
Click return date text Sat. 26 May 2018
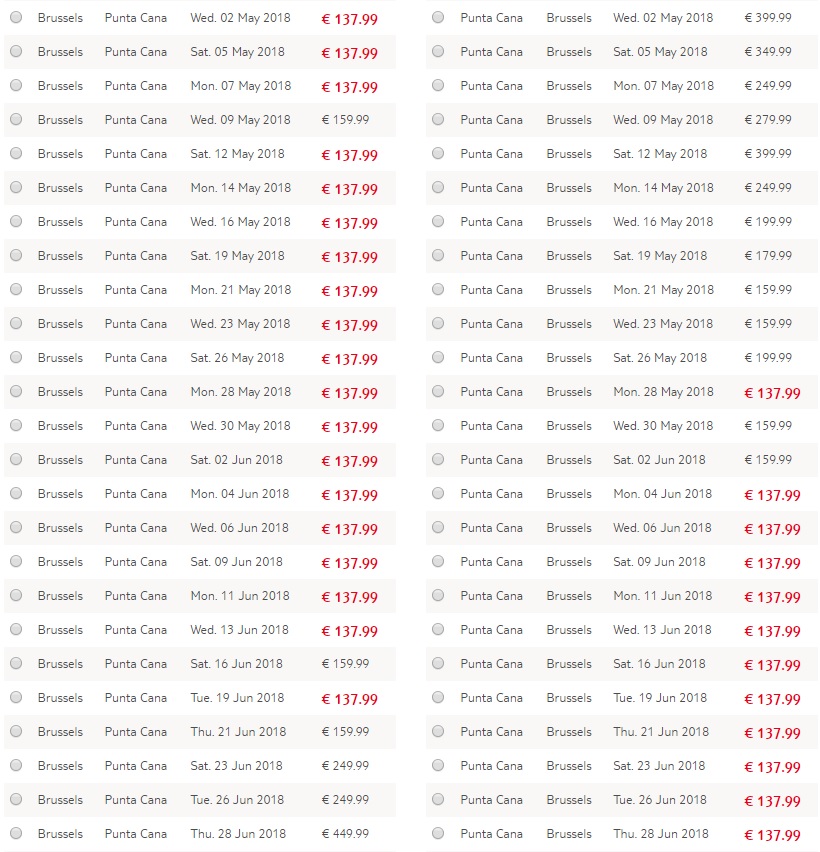pos(660,358)
